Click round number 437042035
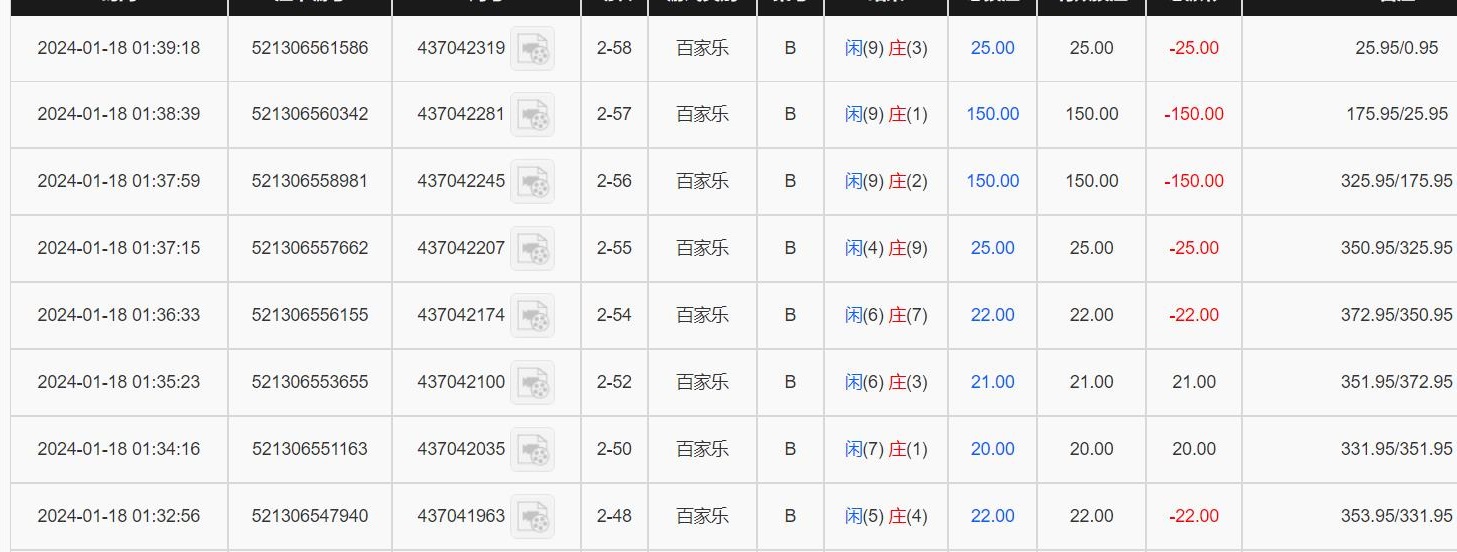This screenshot has height=552, width=1457. pyautogui.click(x=461, y=449)
